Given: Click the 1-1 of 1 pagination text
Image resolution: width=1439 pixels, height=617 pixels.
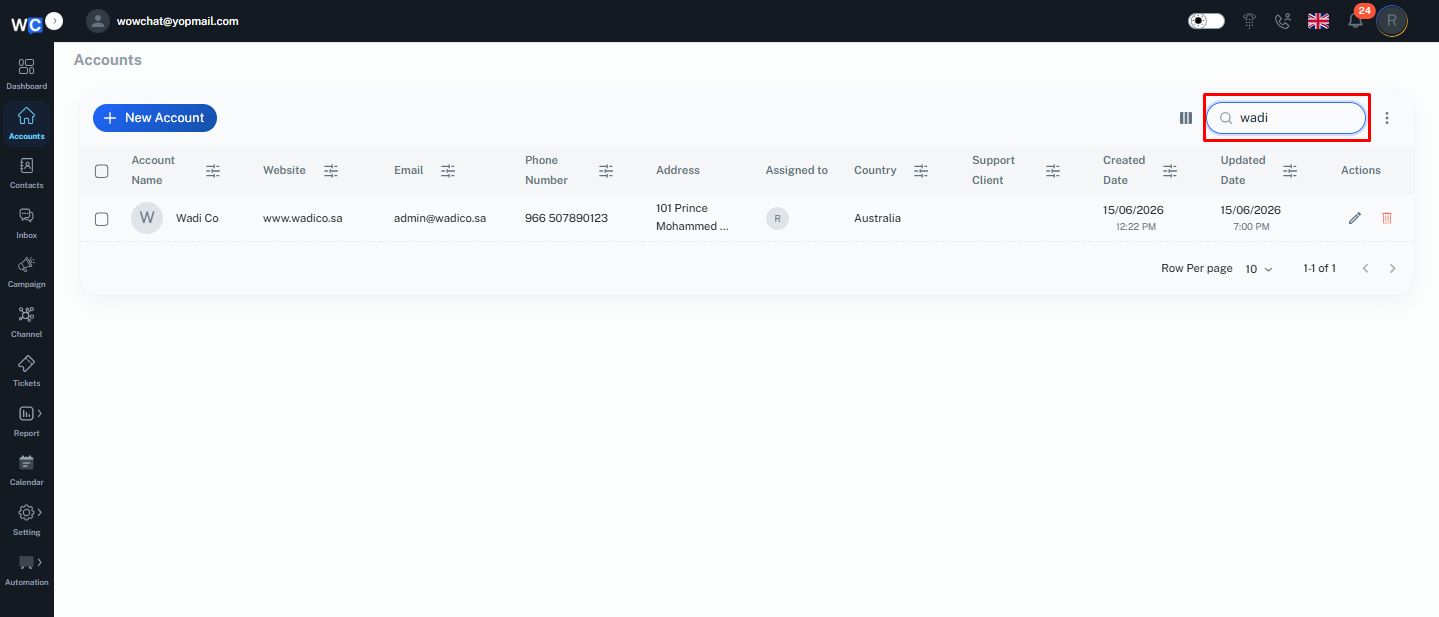Looking at the screenshot, I should point(1319,269).
